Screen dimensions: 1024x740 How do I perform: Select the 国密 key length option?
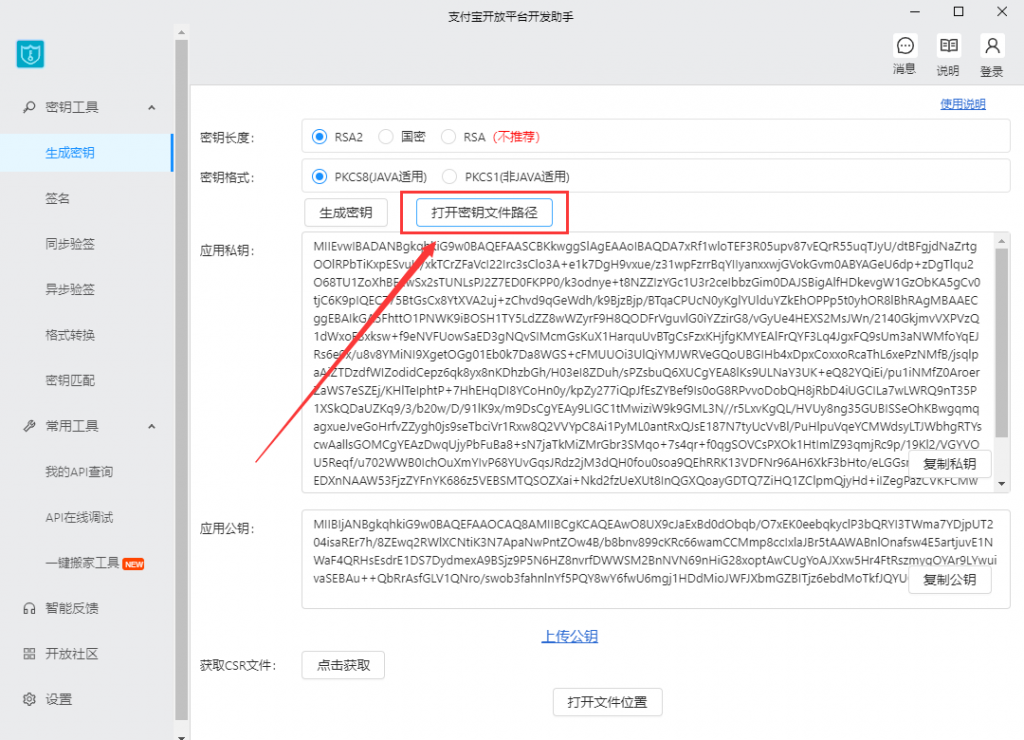click(x=386, y=137)
